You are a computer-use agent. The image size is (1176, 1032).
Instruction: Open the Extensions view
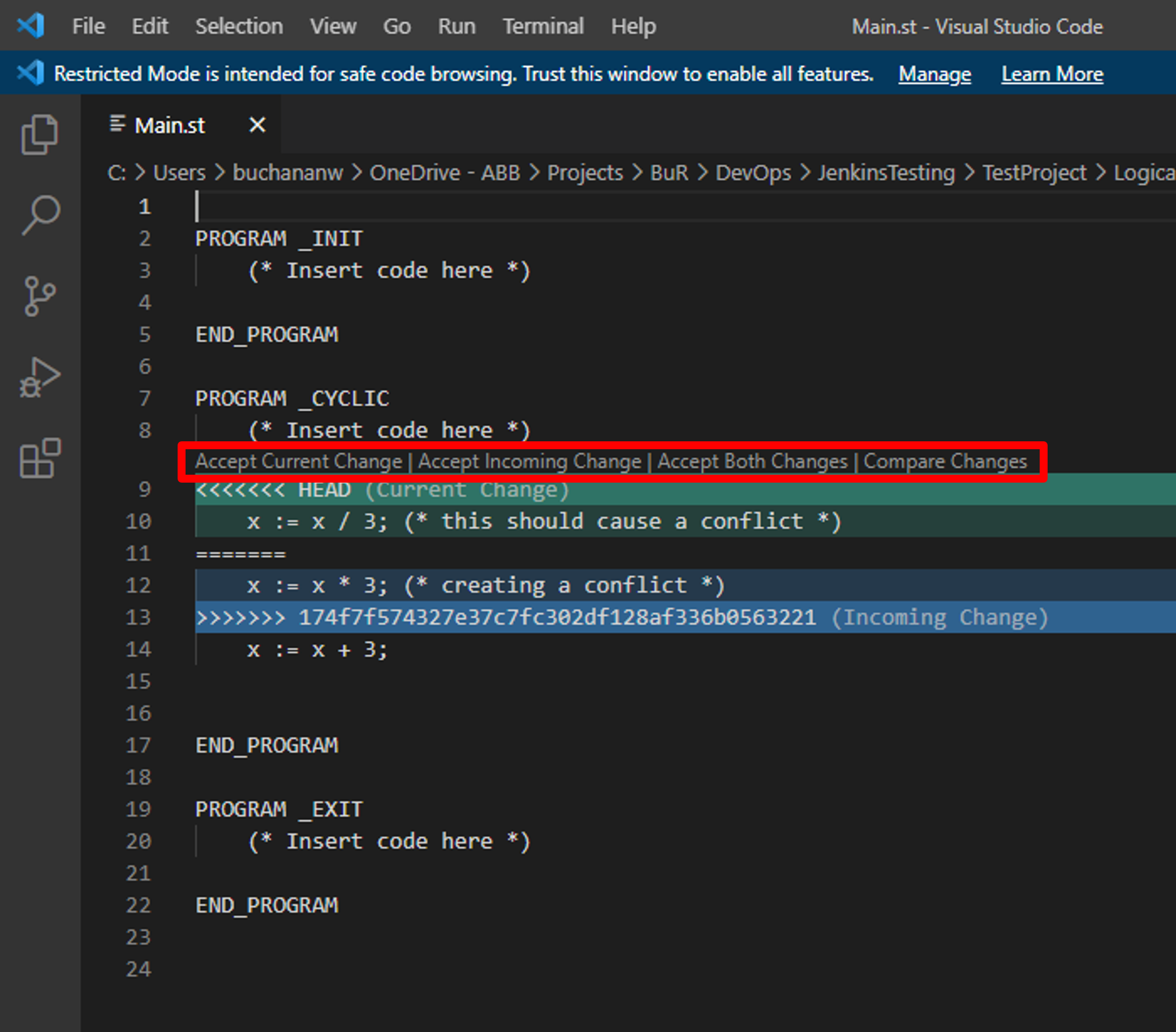40,458
